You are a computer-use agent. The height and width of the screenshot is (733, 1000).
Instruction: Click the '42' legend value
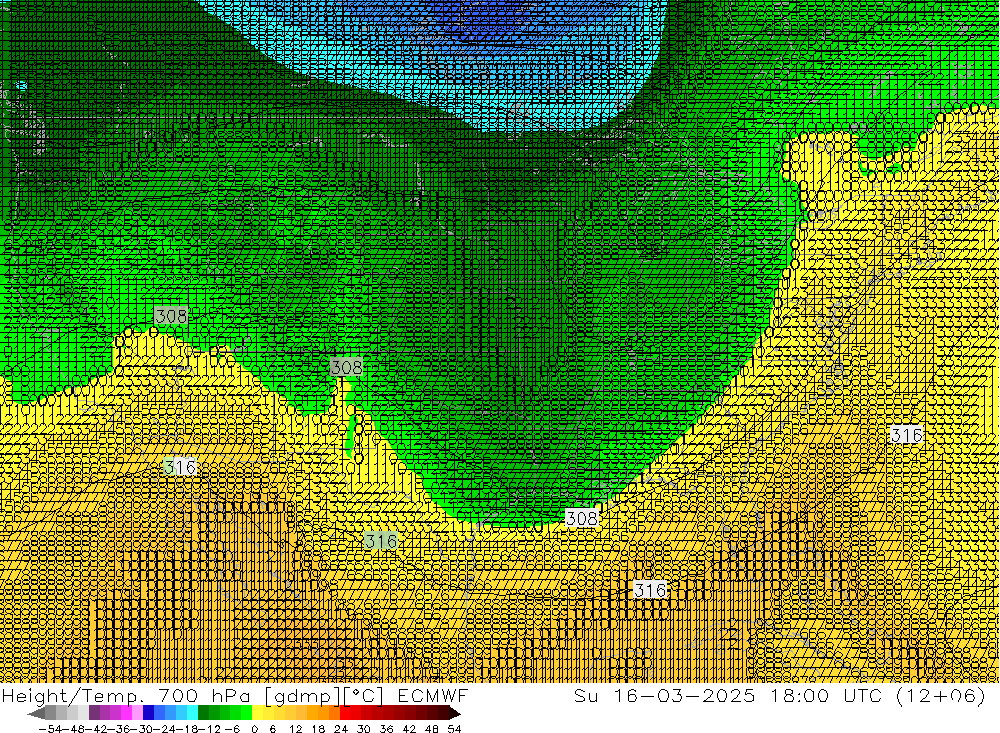[409, 729]
